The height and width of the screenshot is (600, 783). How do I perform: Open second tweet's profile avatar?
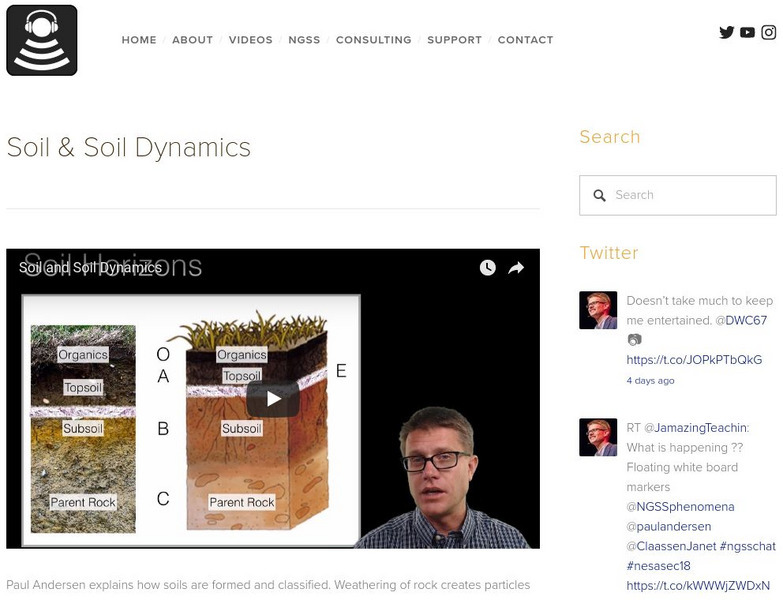pos(598,437)
